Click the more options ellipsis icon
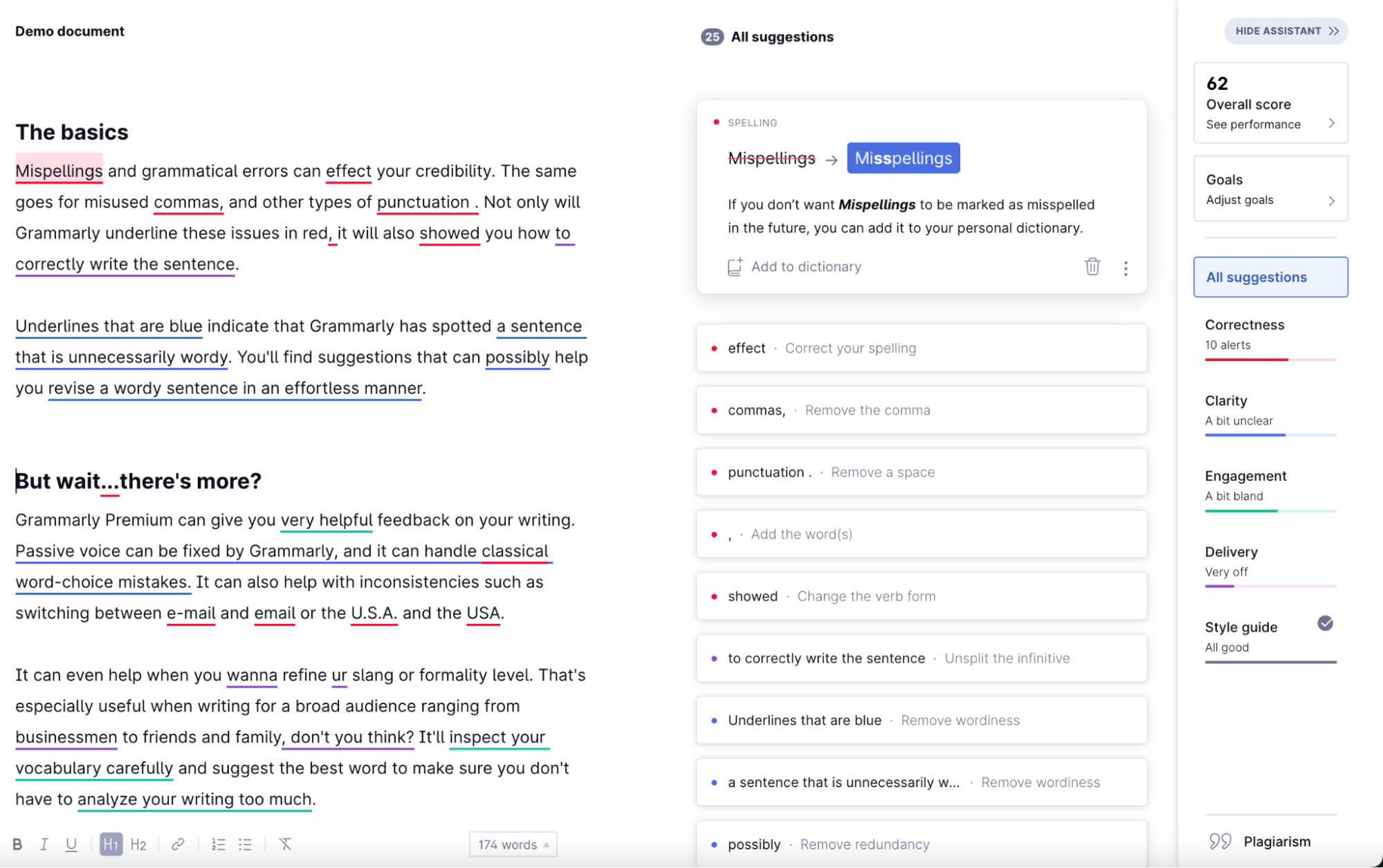Image resolution: width=1383 pixels, height=868 pixels. pos(1126,267)
